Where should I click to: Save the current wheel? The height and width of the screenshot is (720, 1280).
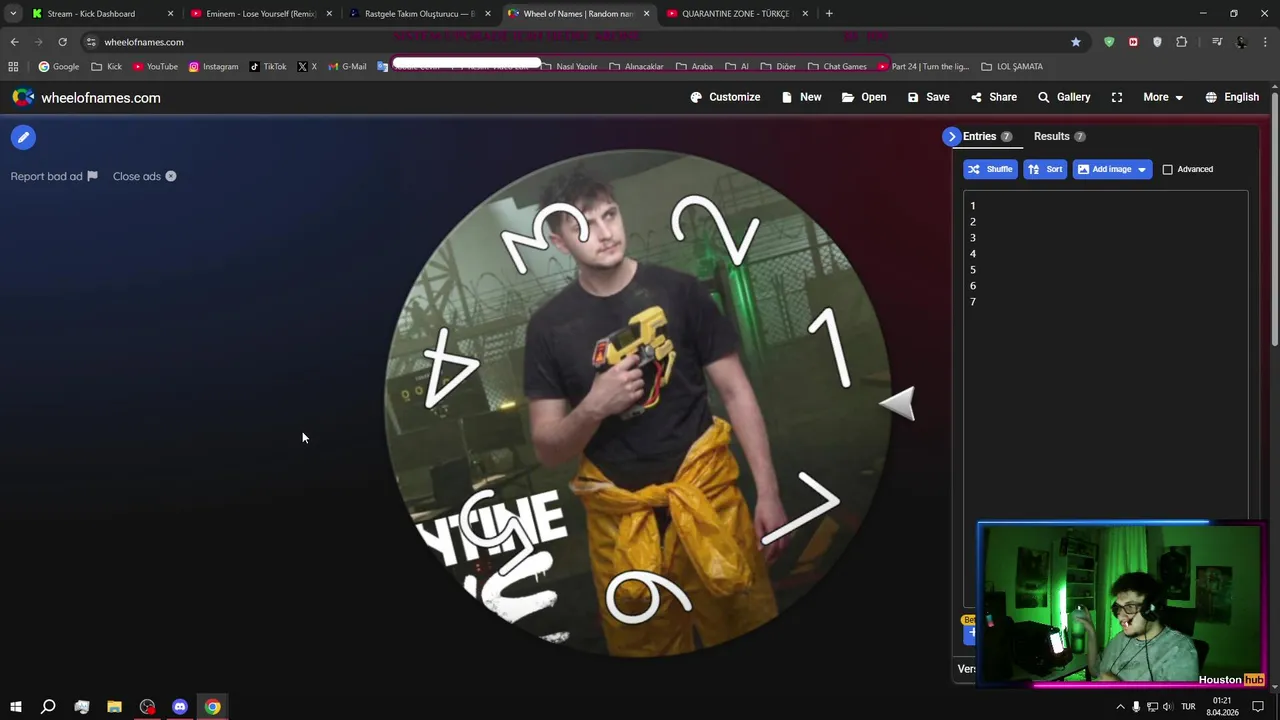[x=928, y=97]
